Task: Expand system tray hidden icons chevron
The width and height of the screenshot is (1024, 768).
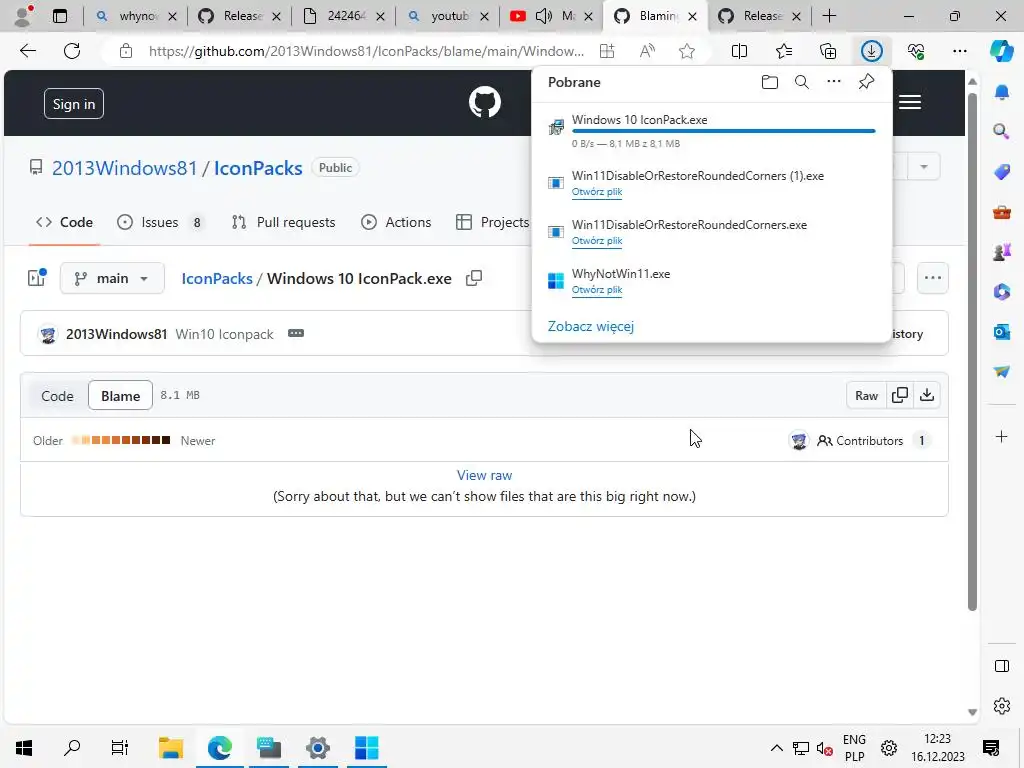Action: click(776, 748)
